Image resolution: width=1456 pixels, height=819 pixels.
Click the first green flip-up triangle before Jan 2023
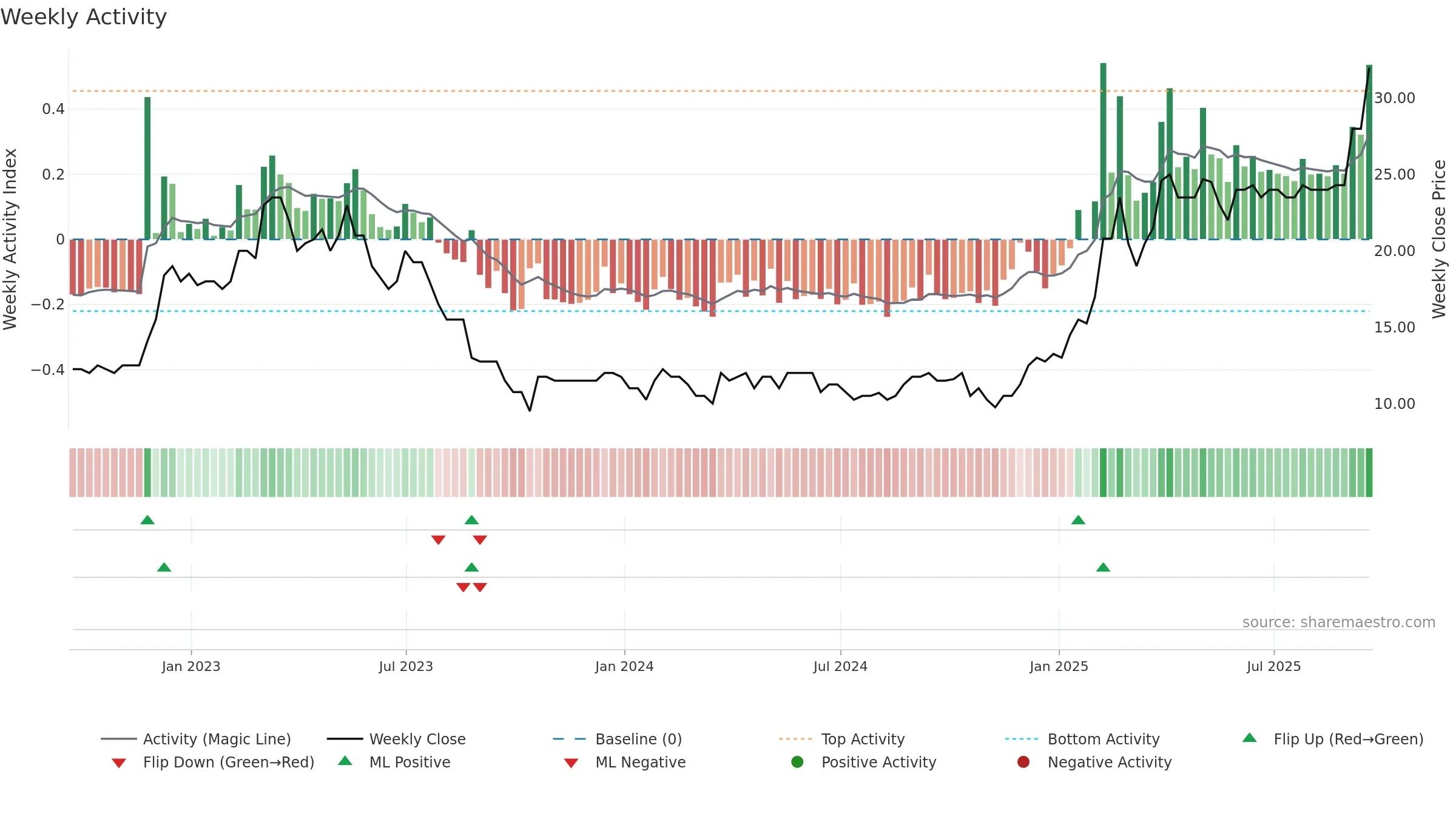[147, 520]
